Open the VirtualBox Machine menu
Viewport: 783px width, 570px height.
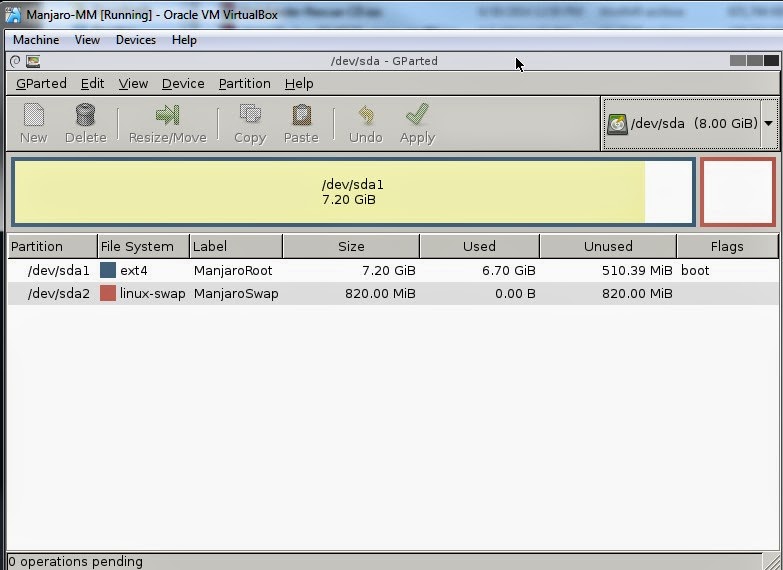(36, 40)
